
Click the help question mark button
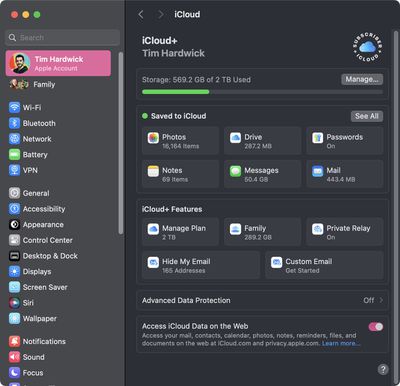pos(383,369)
